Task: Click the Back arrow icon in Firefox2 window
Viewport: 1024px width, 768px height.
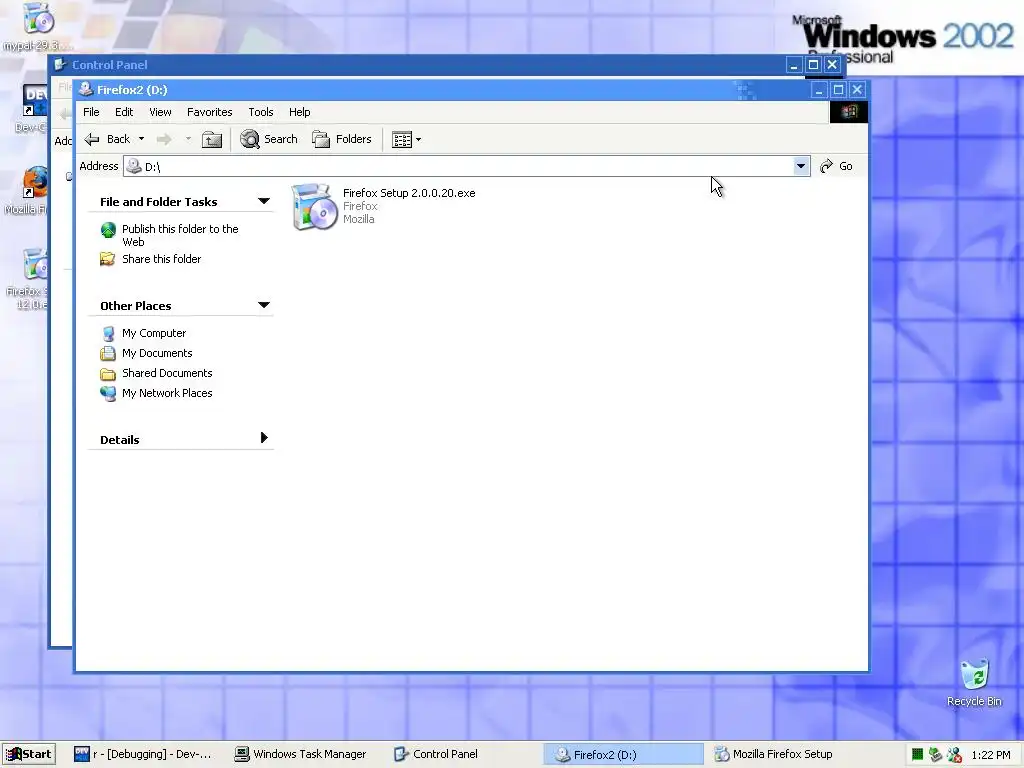Action: pyautogui.click(x=92, y=139)
